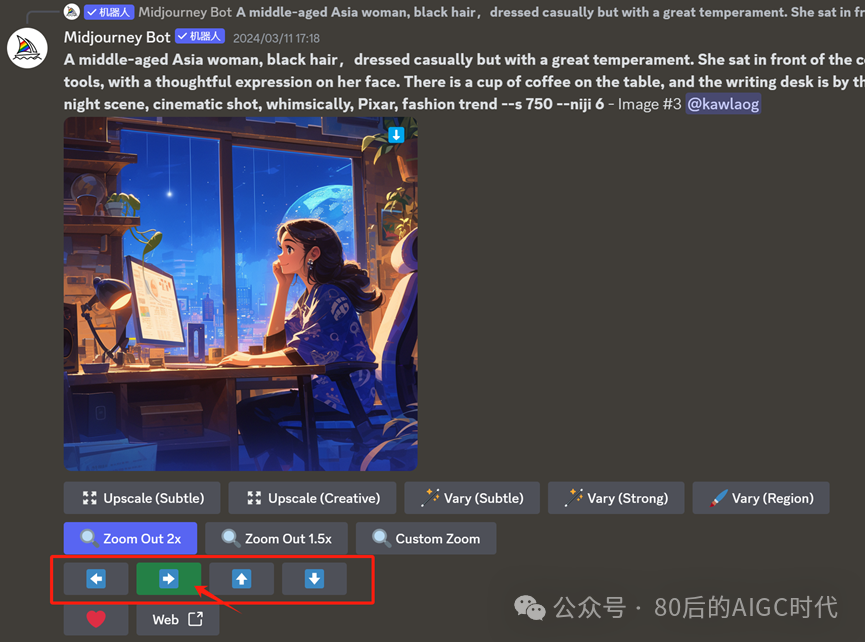The width and height of the screenshot is (865, 642).
Task: Choose Vary (Subtle) option
Action: [472, 498]
